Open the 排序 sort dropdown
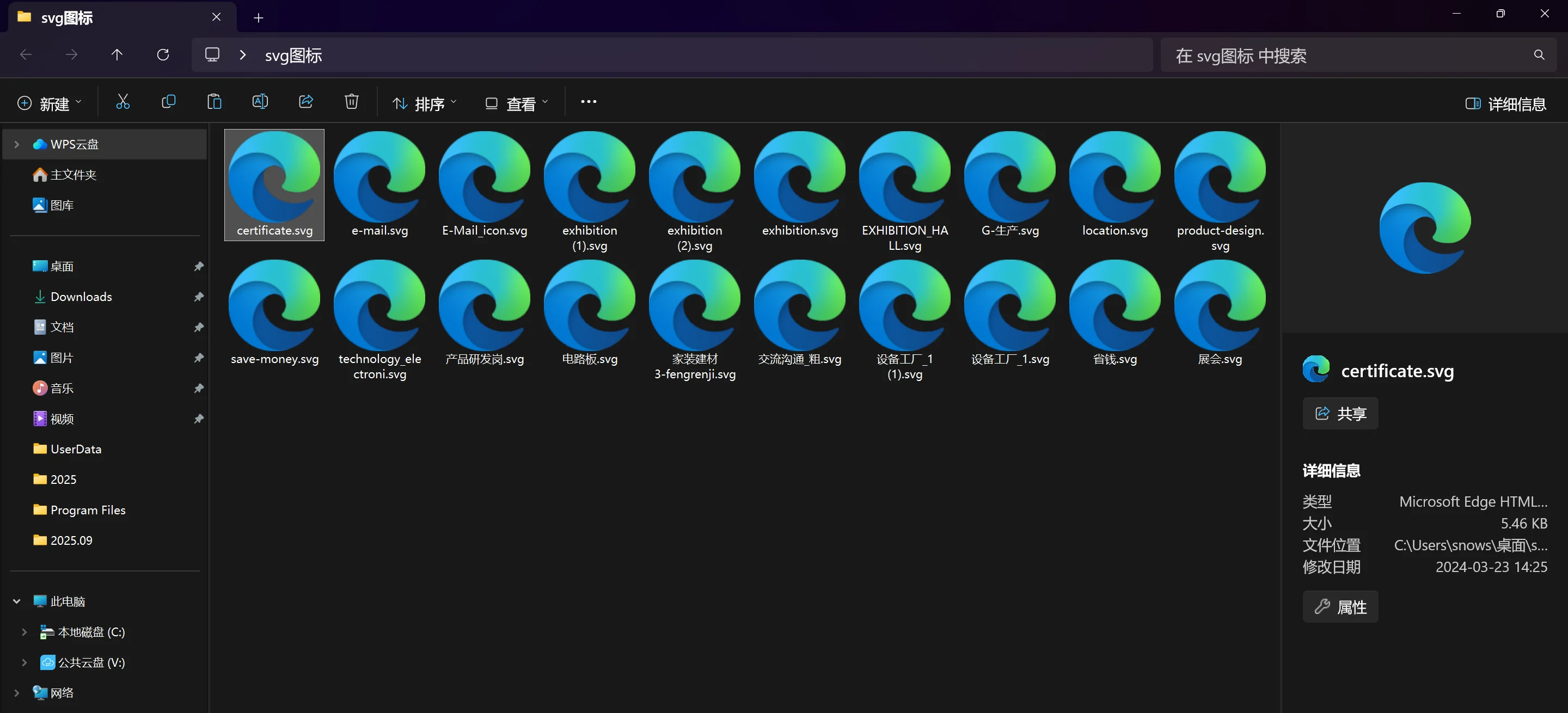 pyautogui.click(x=424, y=103)
